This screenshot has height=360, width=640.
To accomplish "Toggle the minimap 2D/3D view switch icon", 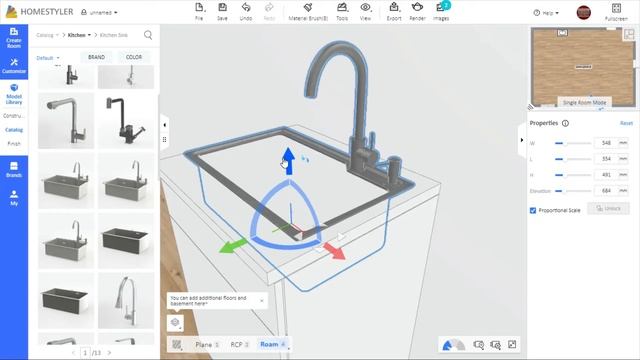I will pos(629,34).
